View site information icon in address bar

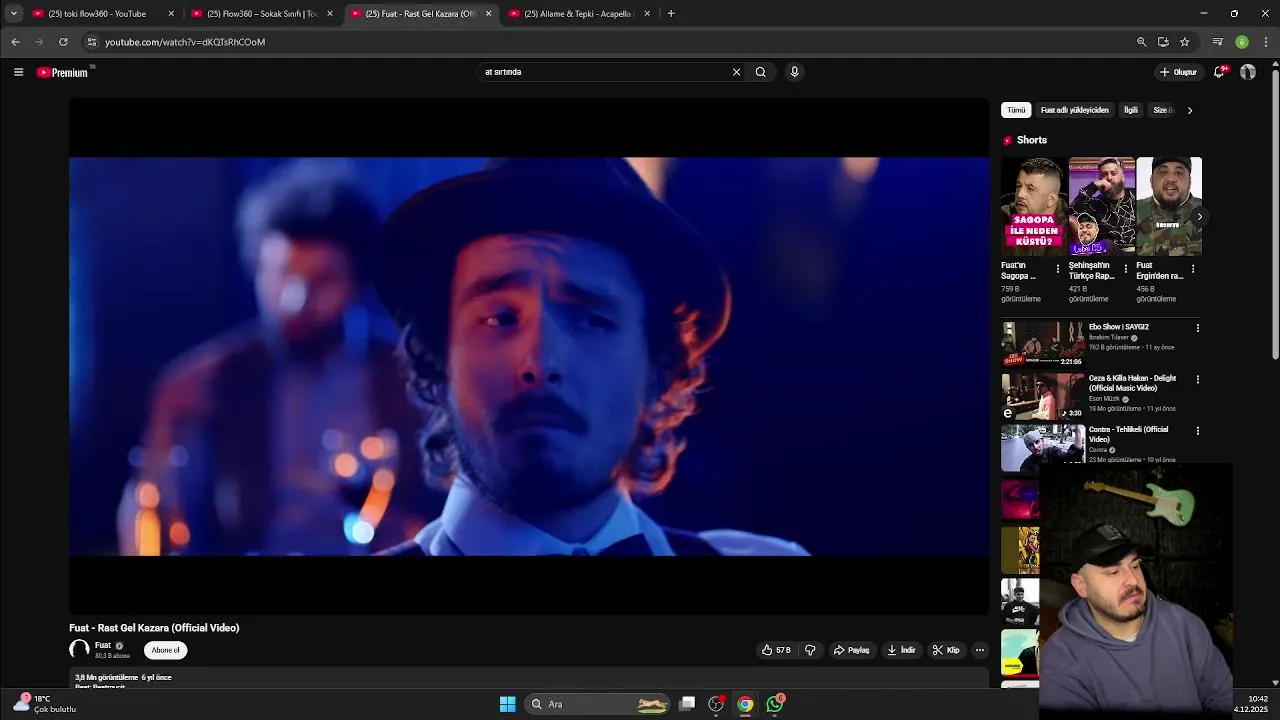point(91,42)
